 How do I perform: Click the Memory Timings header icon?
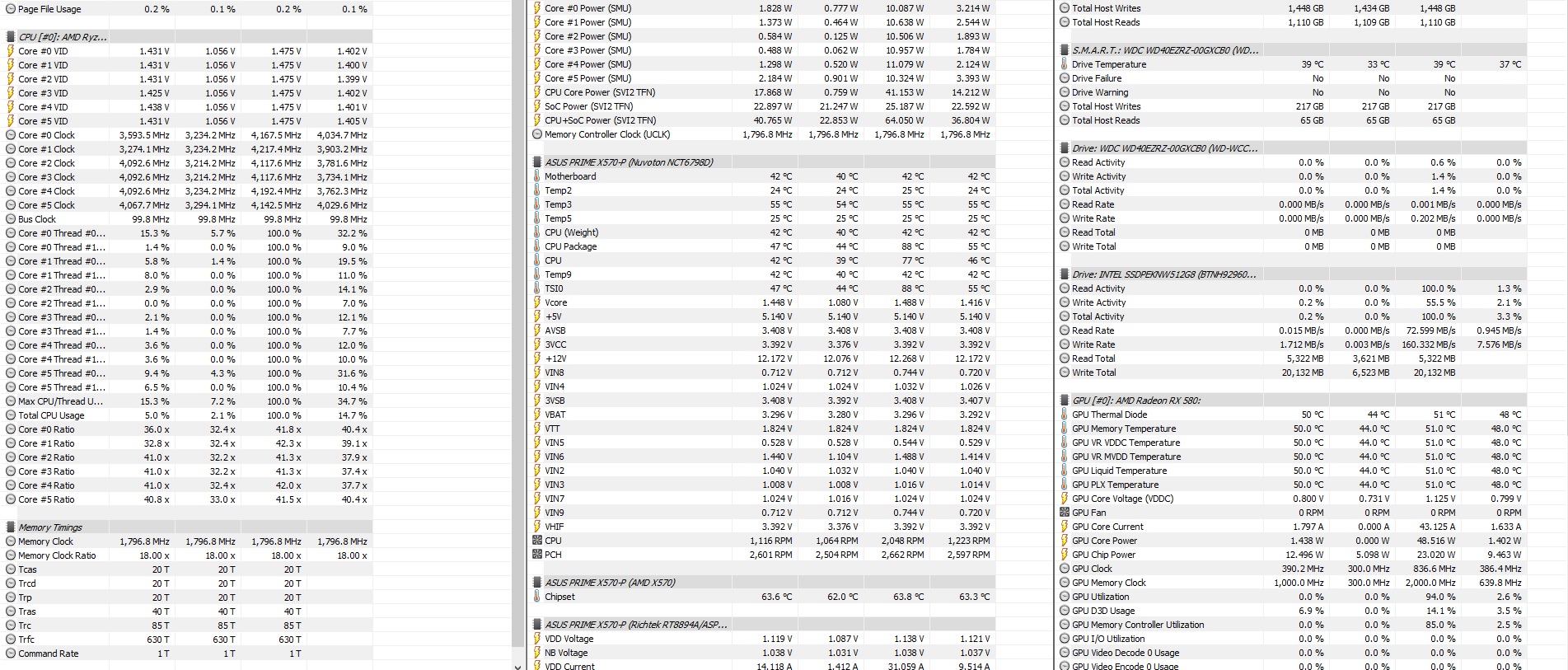[x=11, y=527]
